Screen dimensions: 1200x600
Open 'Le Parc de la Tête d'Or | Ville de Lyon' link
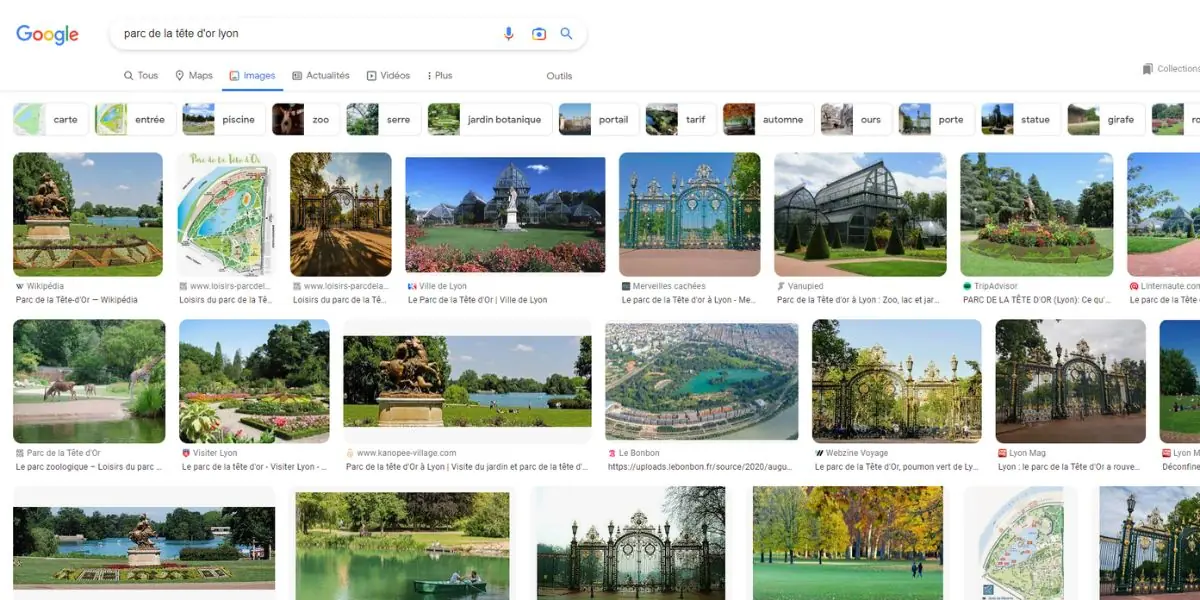478,300
